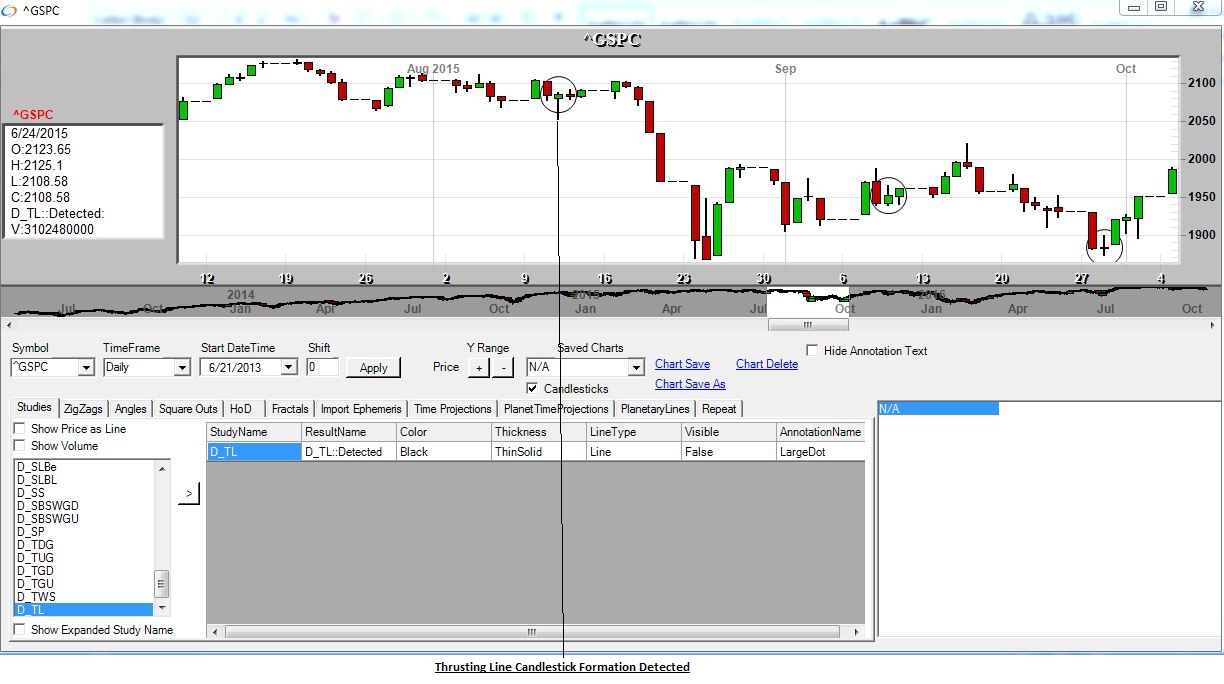The width and height of the screenshot is (1224, 684).
Task: Click the Y Range minus button
Action: tap(502, 367)
